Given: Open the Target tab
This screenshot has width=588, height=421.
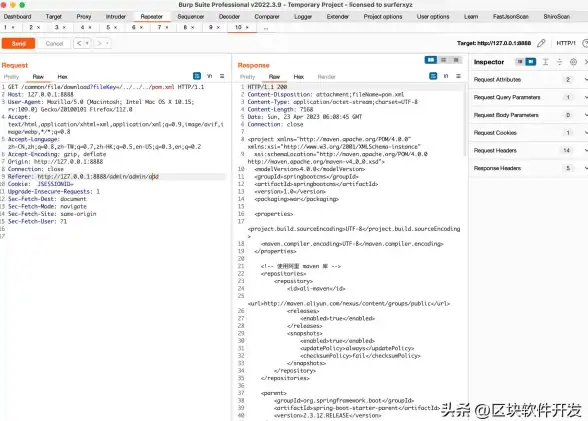Looking at the screenshot, I should coord(54,16).
